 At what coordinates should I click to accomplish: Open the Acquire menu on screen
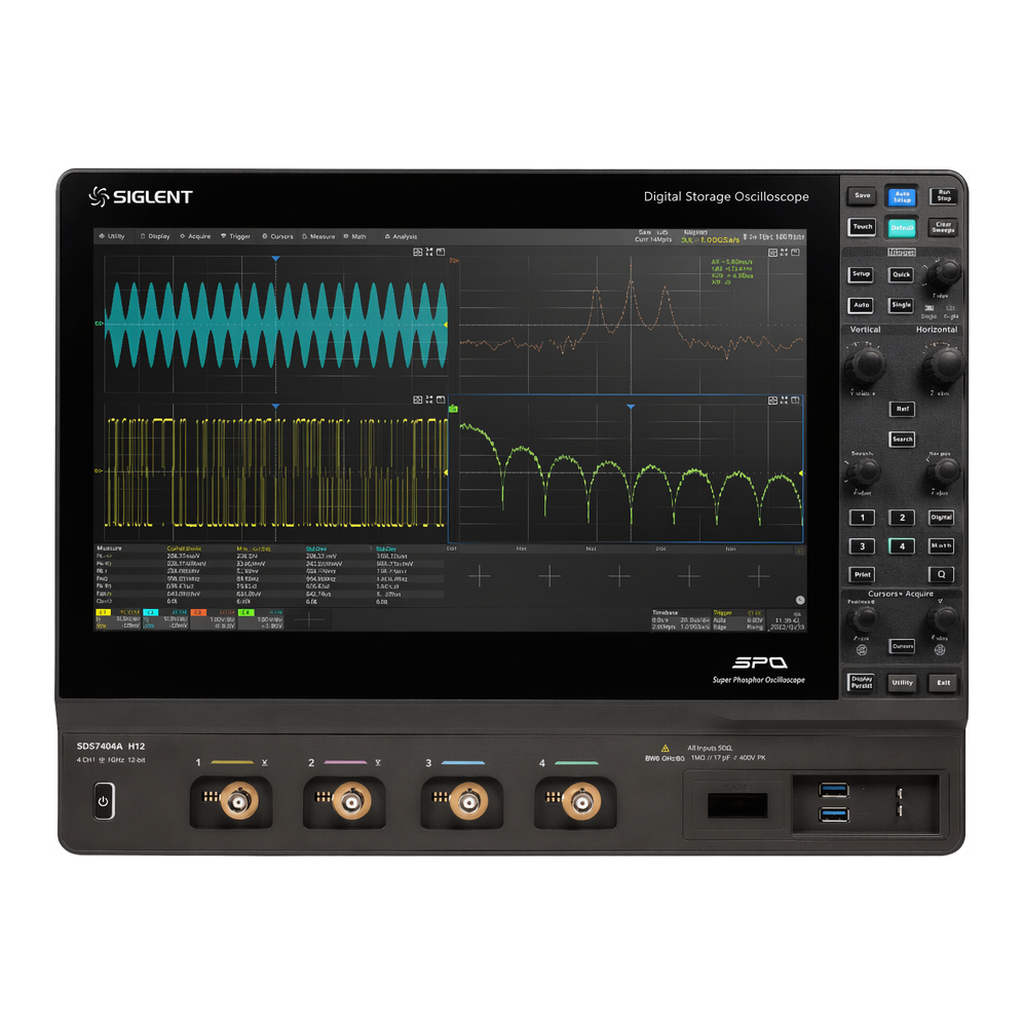pyautogui.click(x=195, y=236)
